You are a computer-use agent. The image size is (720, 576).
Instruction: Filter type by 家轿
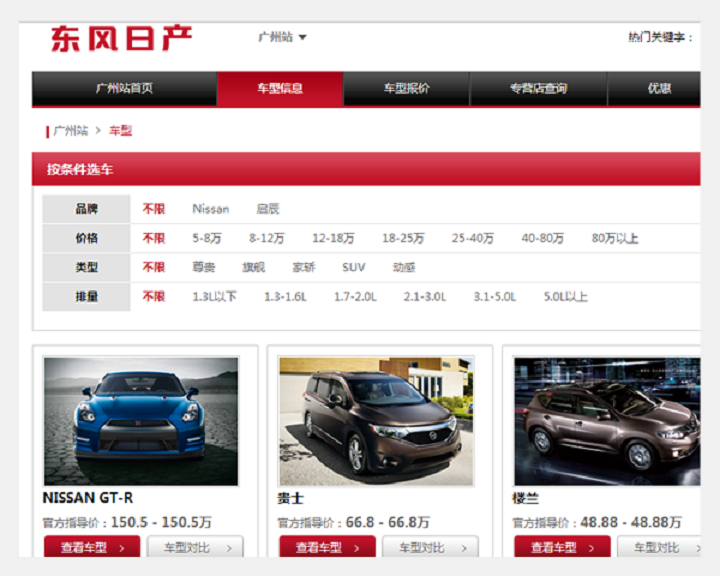(x=304, y=267)
